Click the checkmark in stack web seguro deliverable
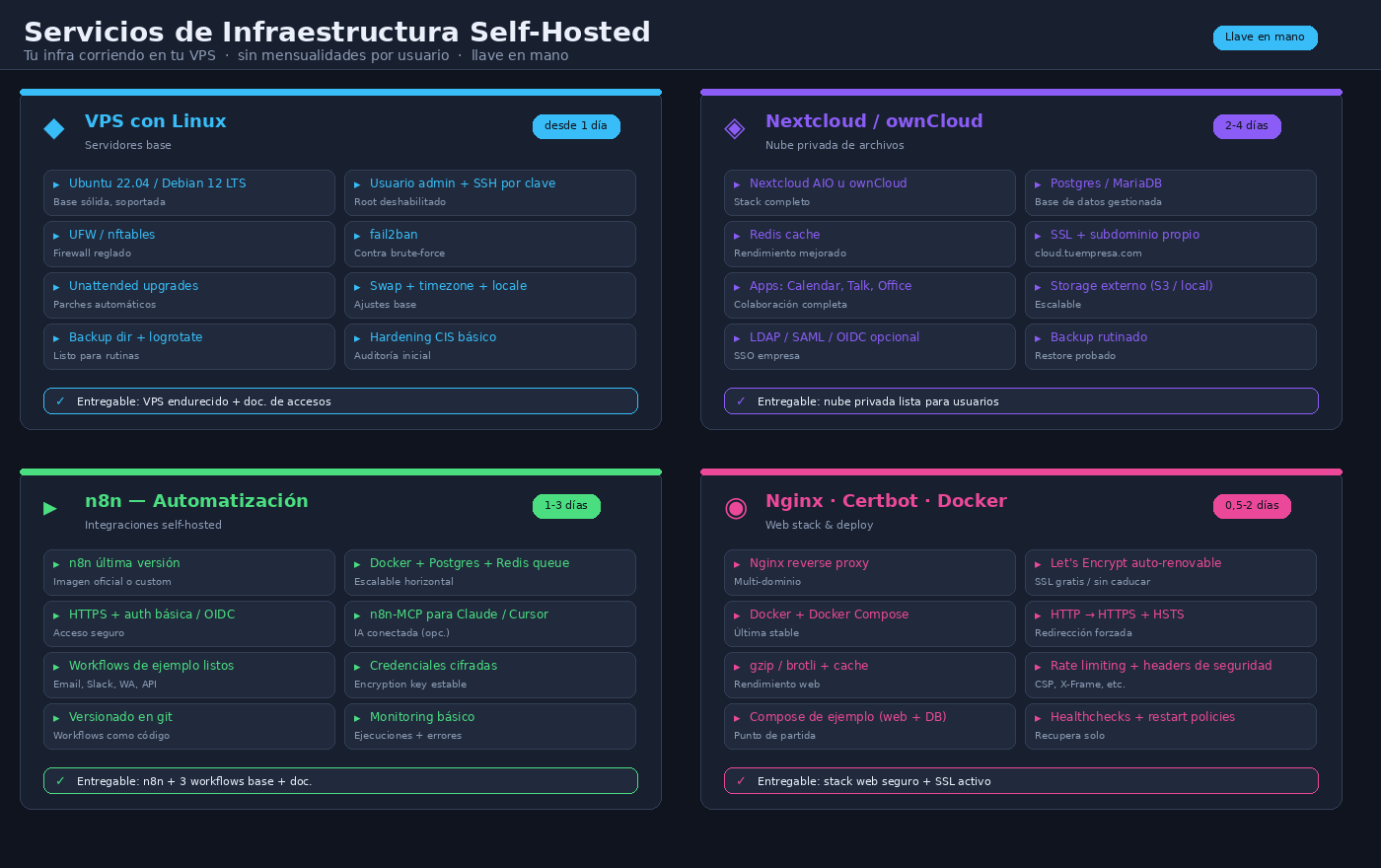Viewport: 1381px width, 868px height. 741,781
